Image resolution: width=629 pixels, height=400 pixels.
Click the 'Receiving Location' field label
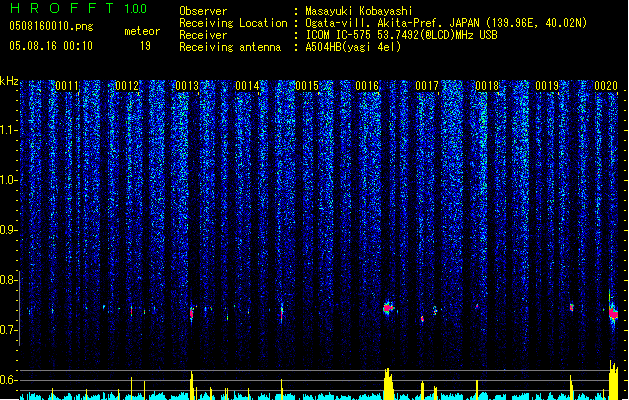[x=233, y=23]
